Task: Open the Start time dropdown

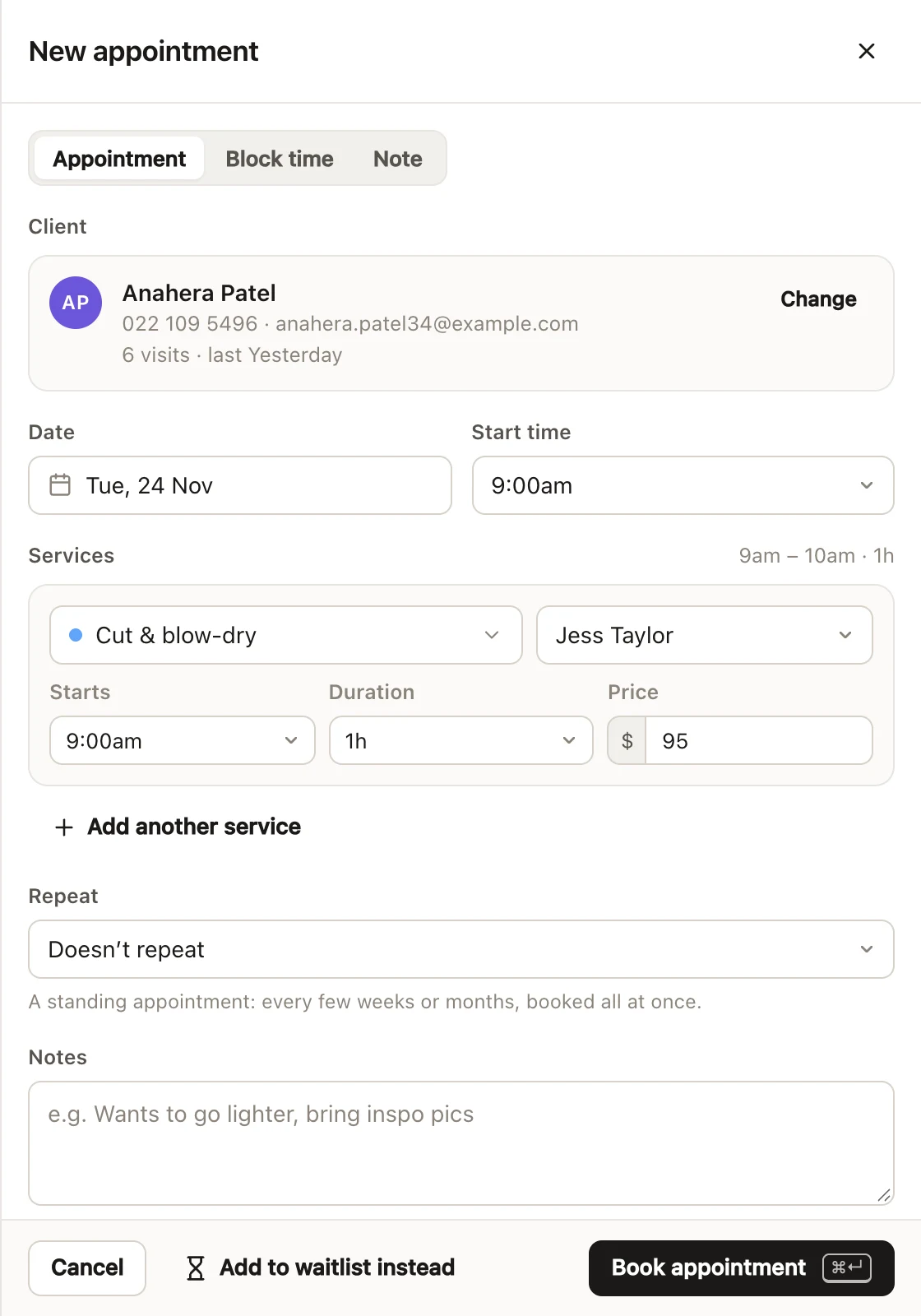Action: 683,485
